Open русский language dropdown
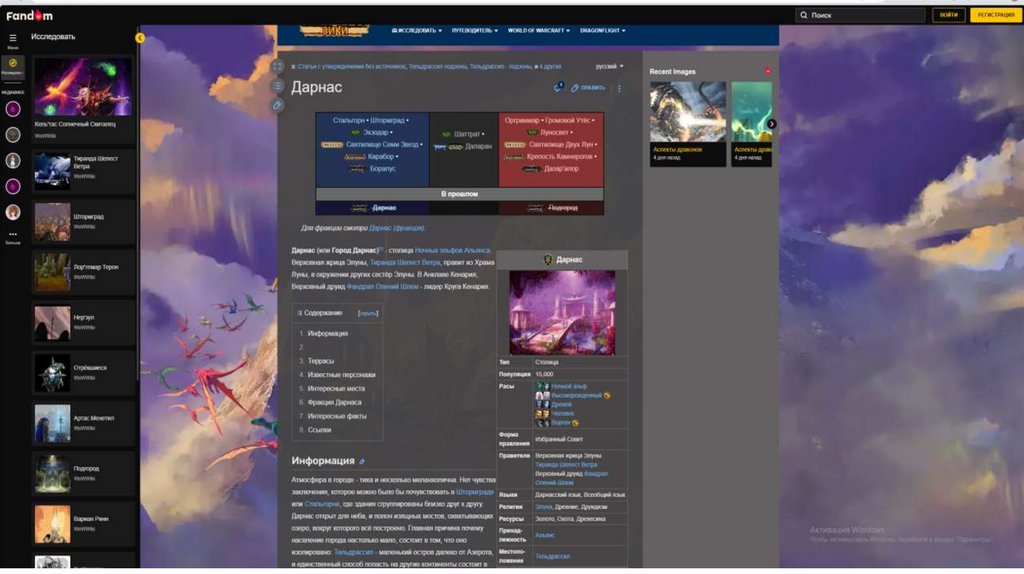Image resolution: width=1024 pixels, height=574 pixels. pos(609,67)
